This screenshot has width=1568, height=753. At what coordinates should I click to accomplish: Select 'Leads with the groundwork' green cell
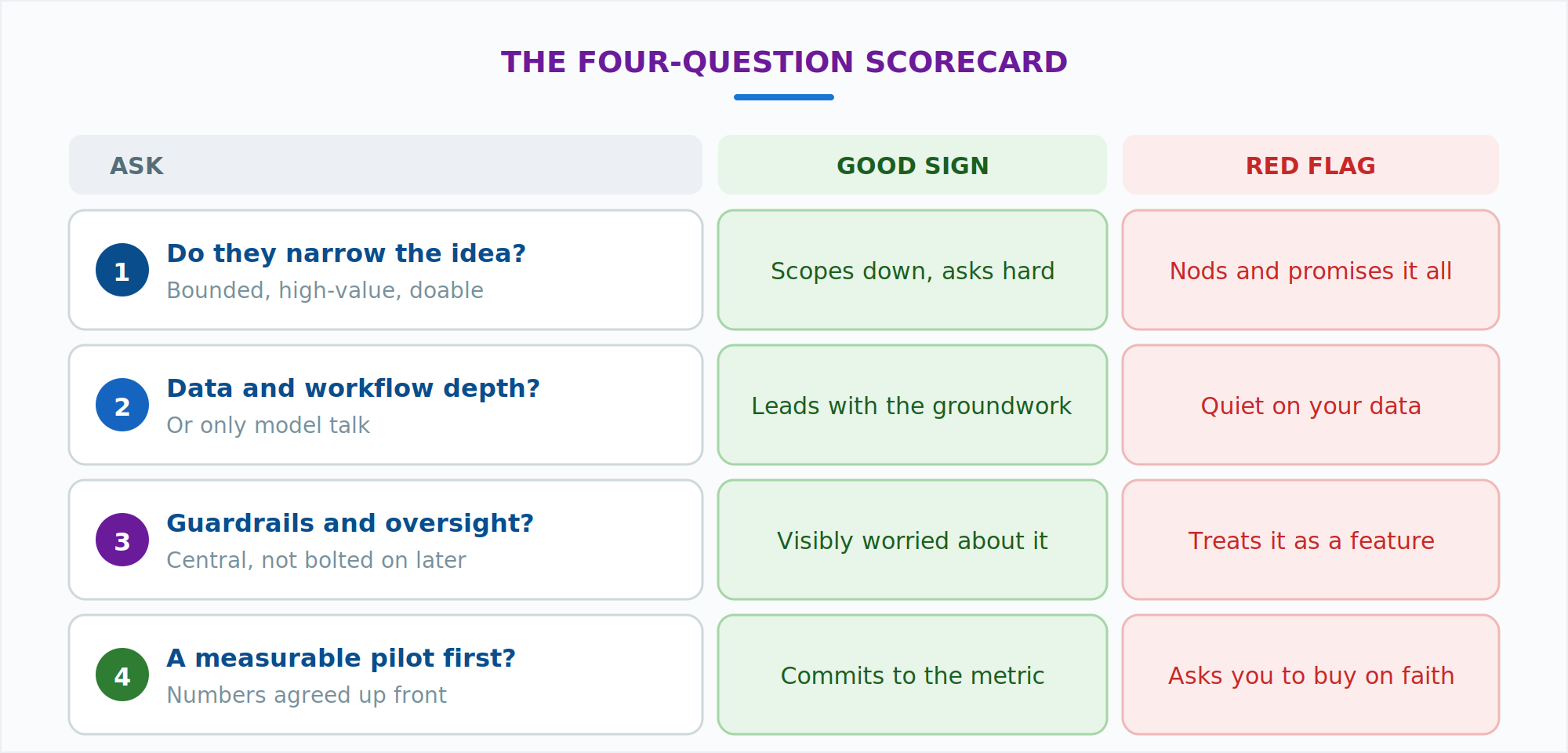pyautogui.click(x=913, y=405)
